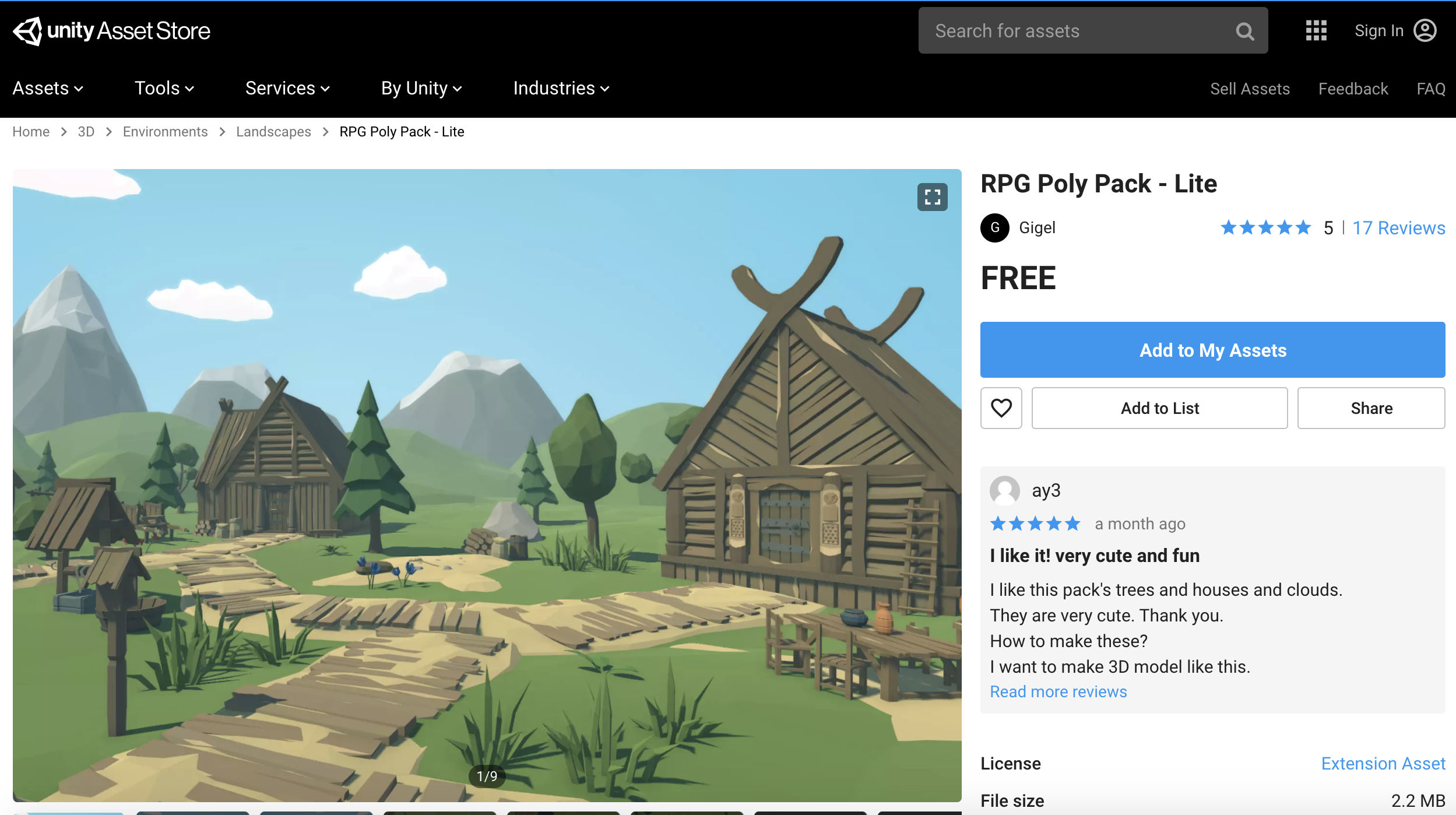
Task: Expand the By Unity dropdown
Action: point(421,89)
